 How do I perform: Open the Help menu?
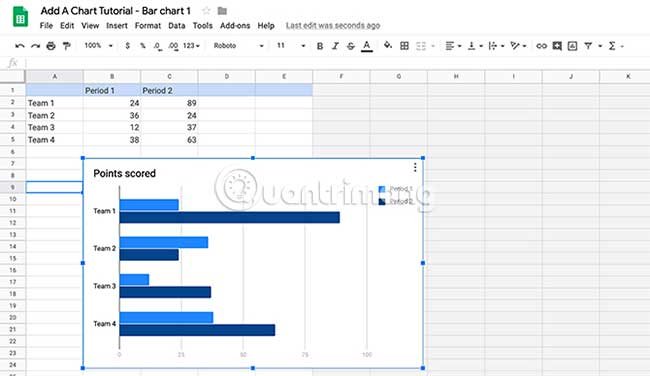266,26
